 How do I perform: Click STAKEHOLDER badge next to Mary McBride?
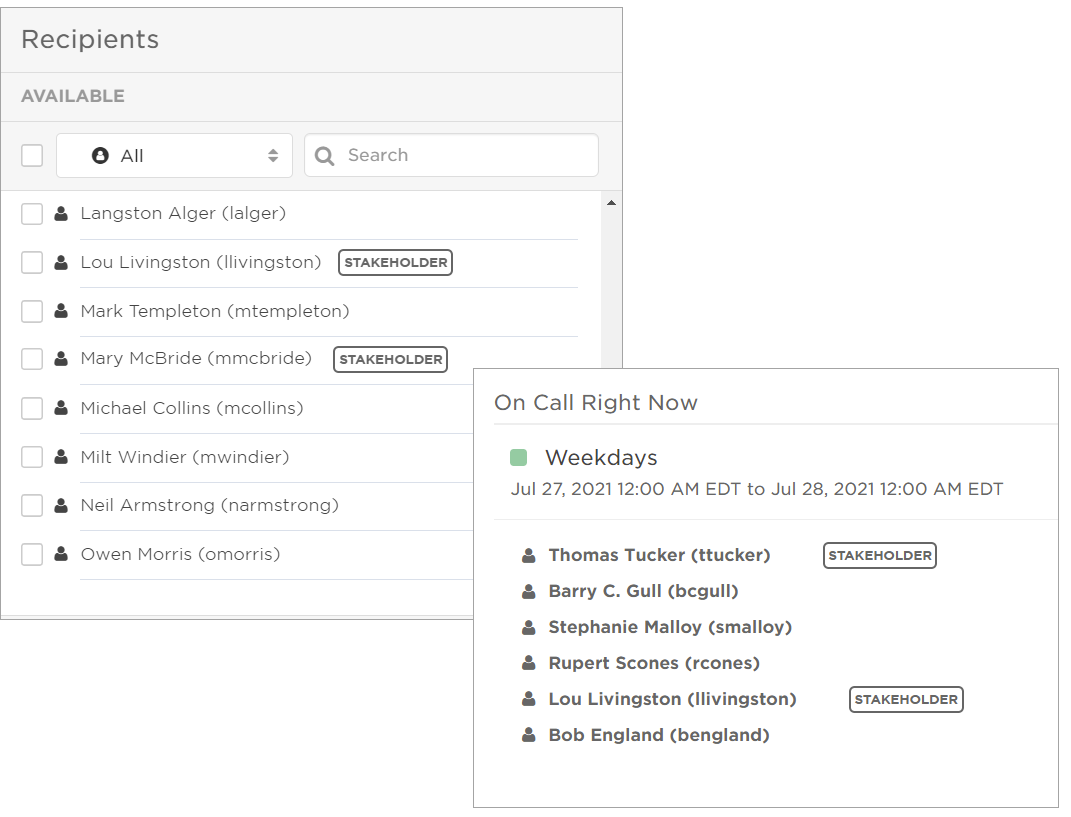[391, 359]
